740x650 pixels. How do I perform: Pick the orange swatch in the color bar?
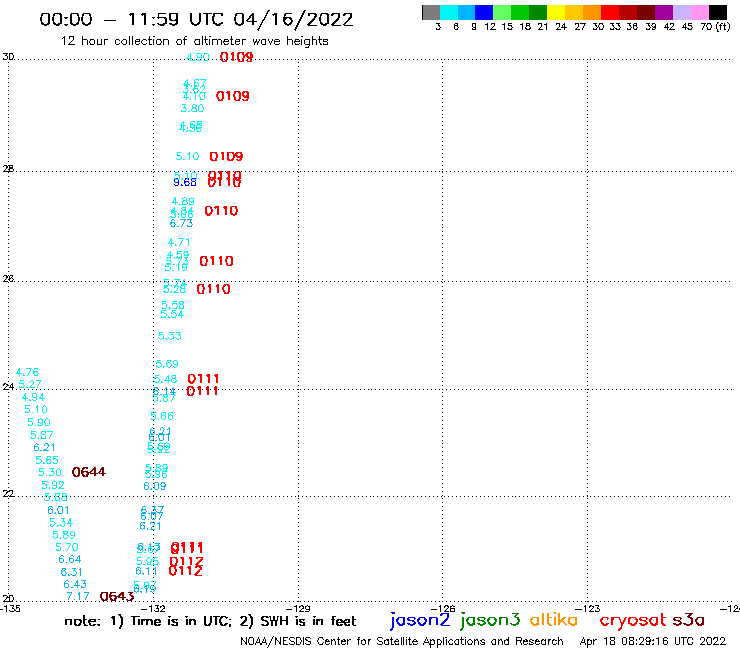coord(592,12)
